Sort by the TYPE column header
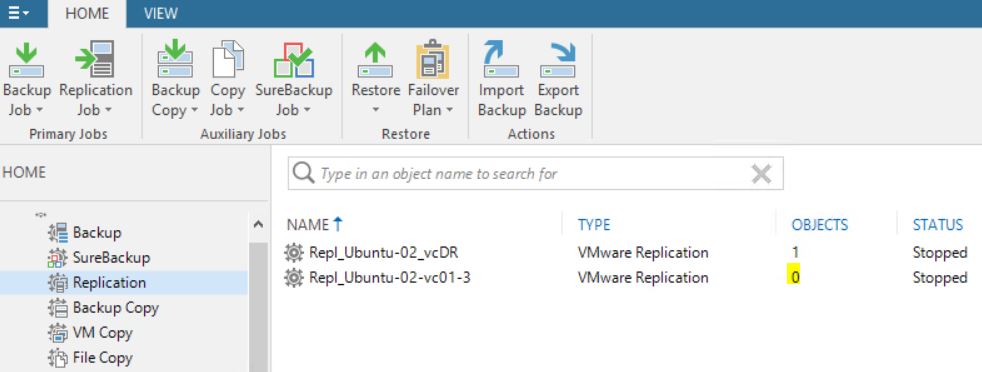Screen dimensions: 982x372 (594, 224)
